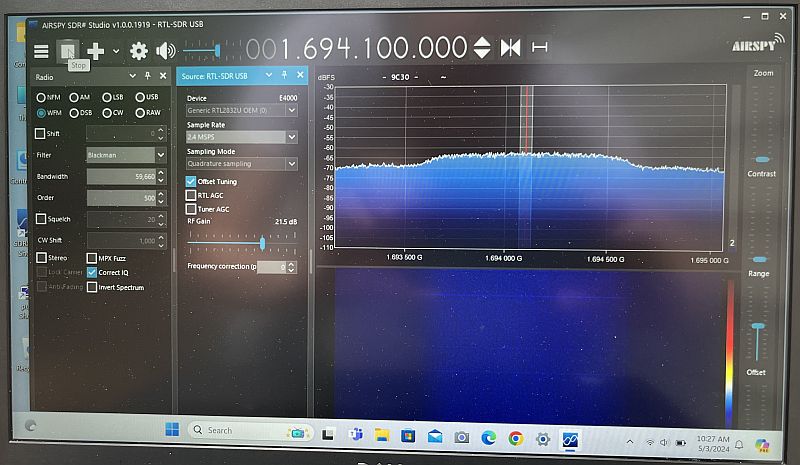Mute audio with the speaker icon
Screen dimensions: 800x465
165,50
